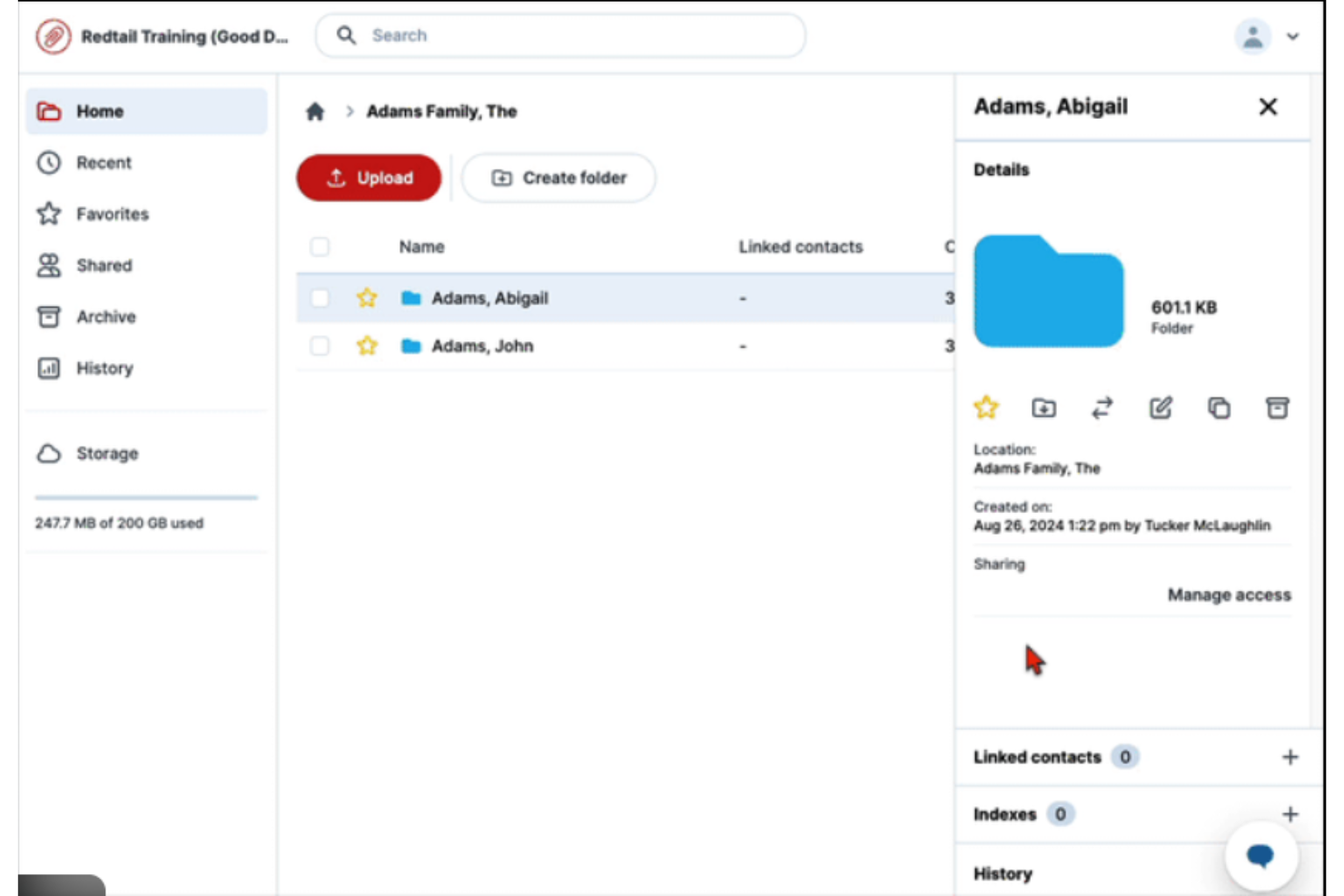
Task: Click the storage usage progress bar
Action: (x=145, y=497)
